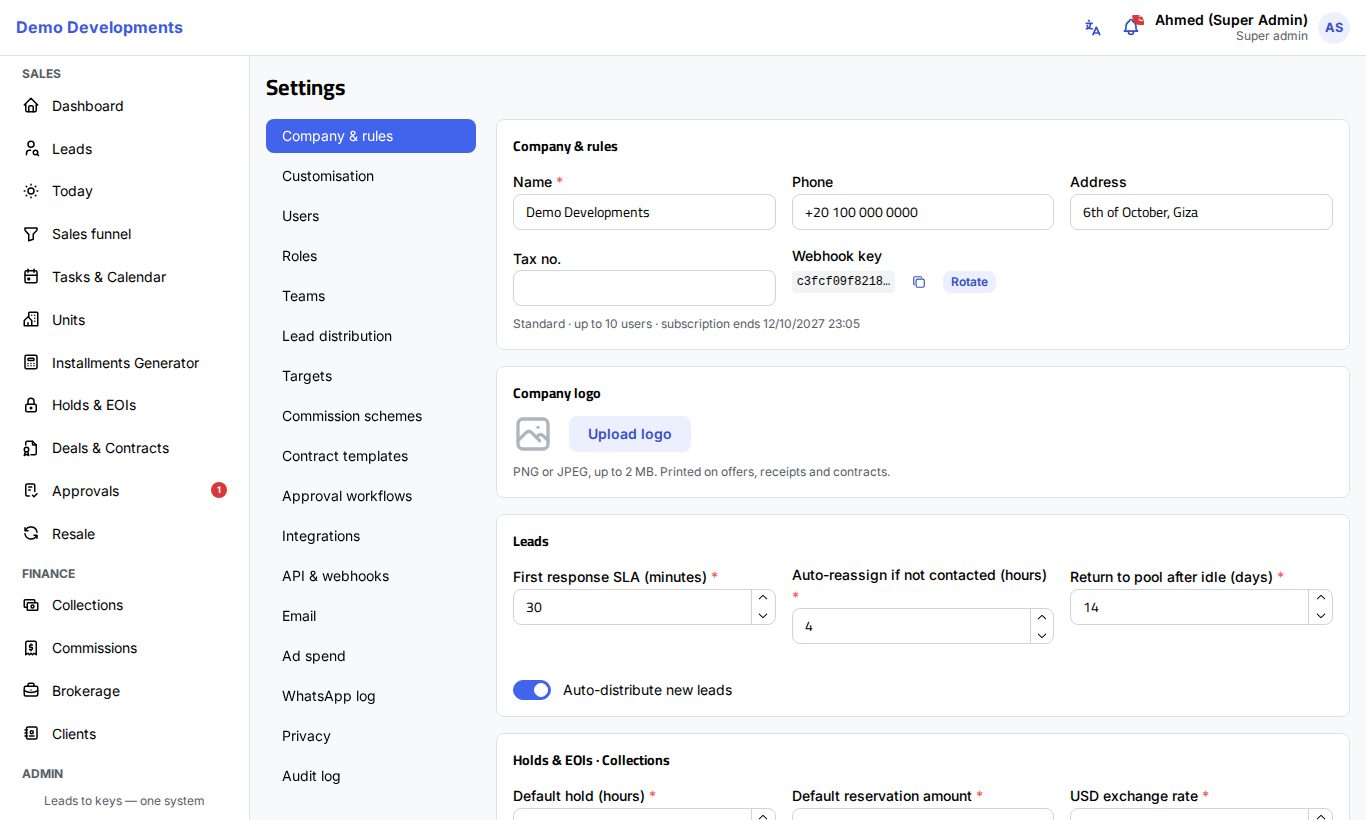Decrease Auto-reassign hours value
Viewport: 1366px width, 820px height.
click(1042, 635)
